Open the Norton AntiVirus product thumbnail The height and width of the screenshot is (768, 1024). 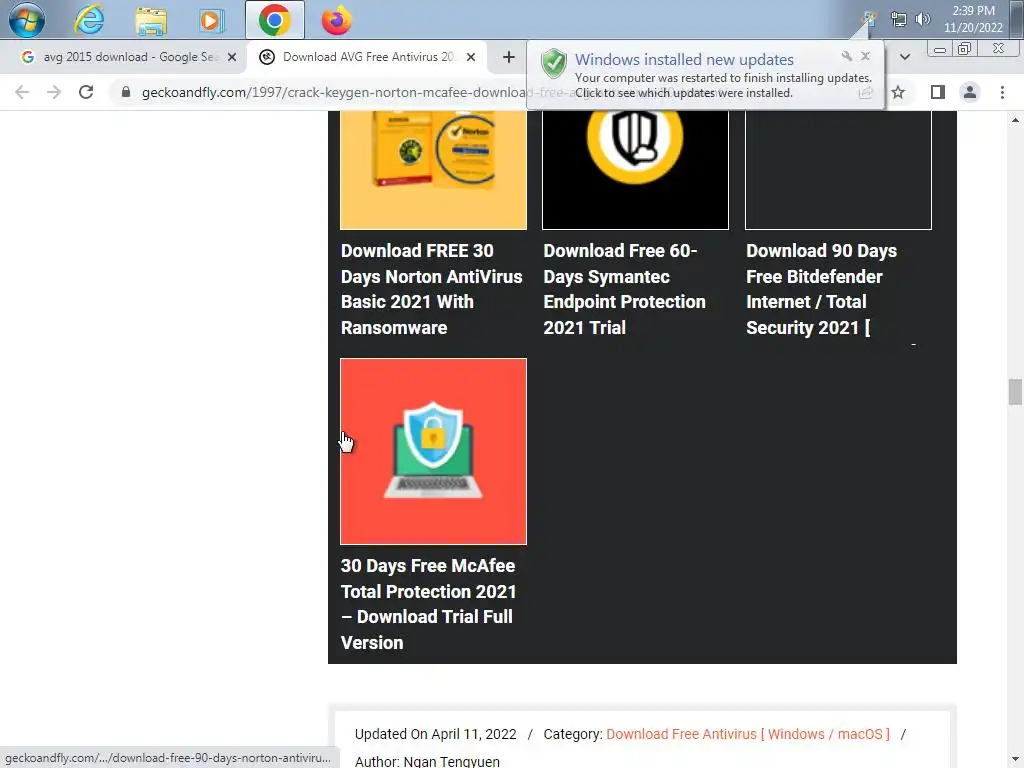click(x=434, y=170)
